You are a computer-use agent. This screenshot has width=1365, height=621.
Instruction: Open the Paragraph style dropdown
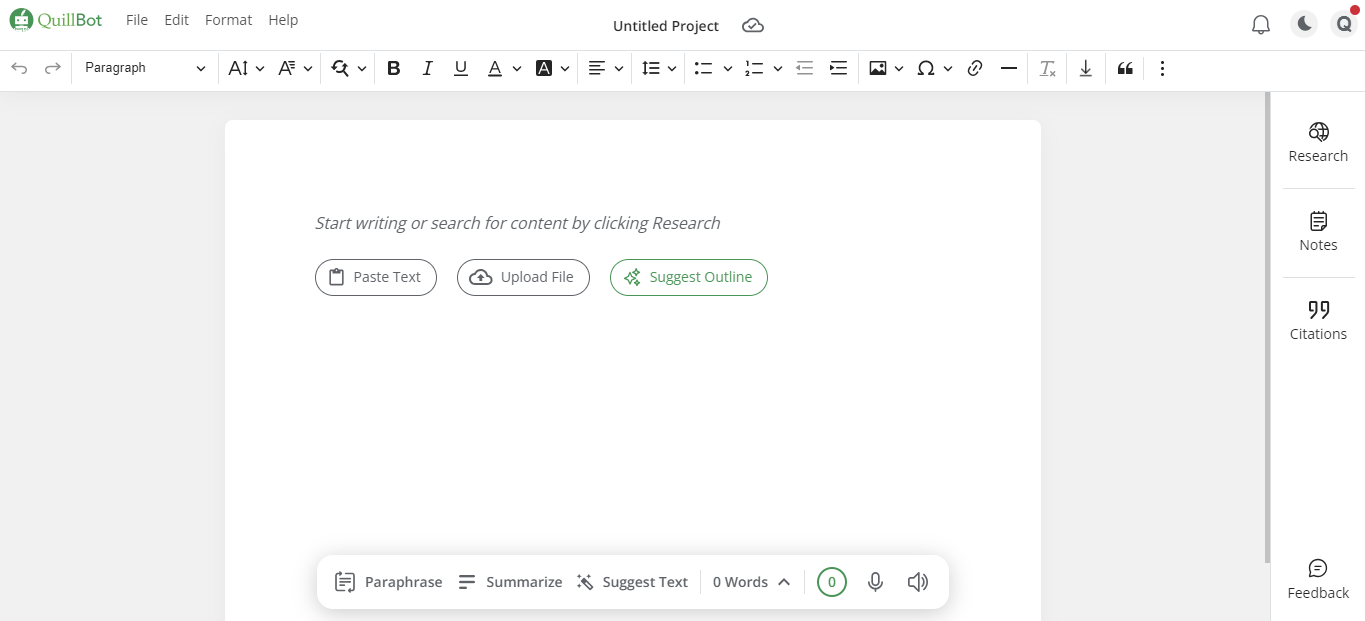pyautogui.click(x=145, y=68)
